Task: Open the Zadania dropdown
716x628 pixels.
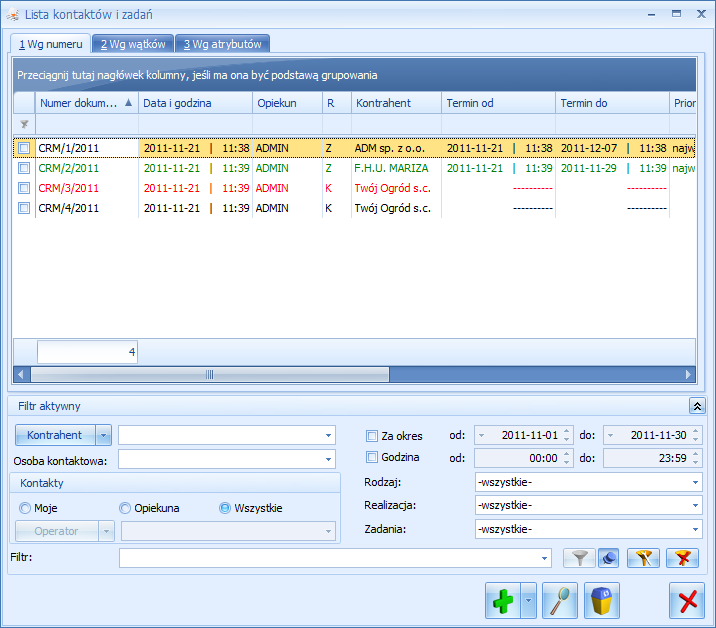Action: coord(695,529)
